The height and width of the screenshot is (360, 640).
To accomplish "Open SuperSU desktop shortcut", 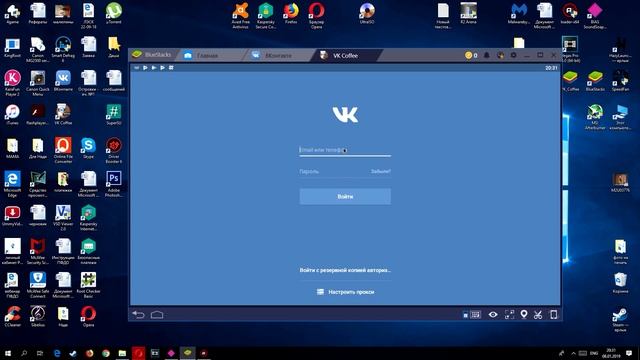I will (113, 114).
